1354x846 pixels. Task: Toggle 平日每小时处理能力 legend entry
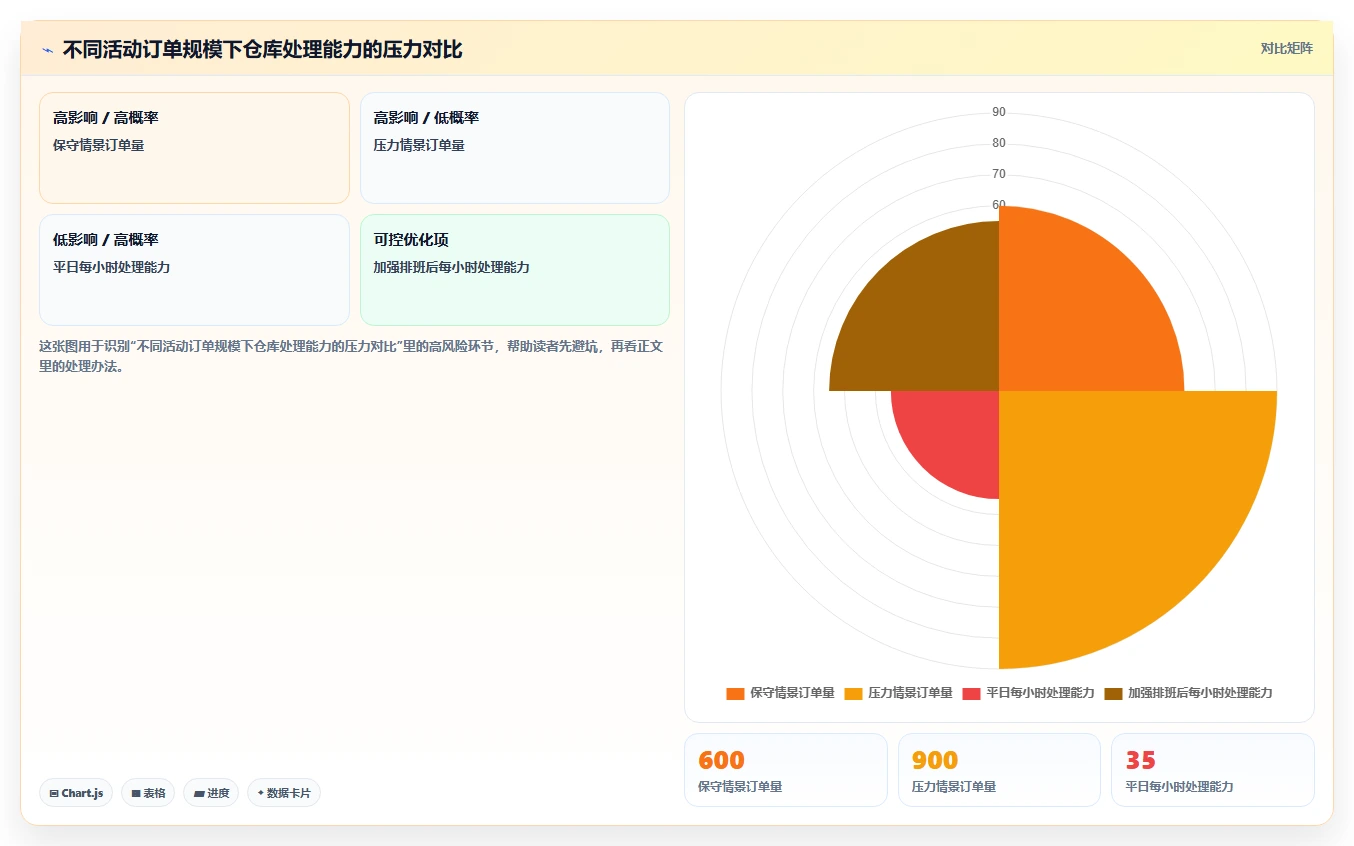click(x=1028, y=693)
